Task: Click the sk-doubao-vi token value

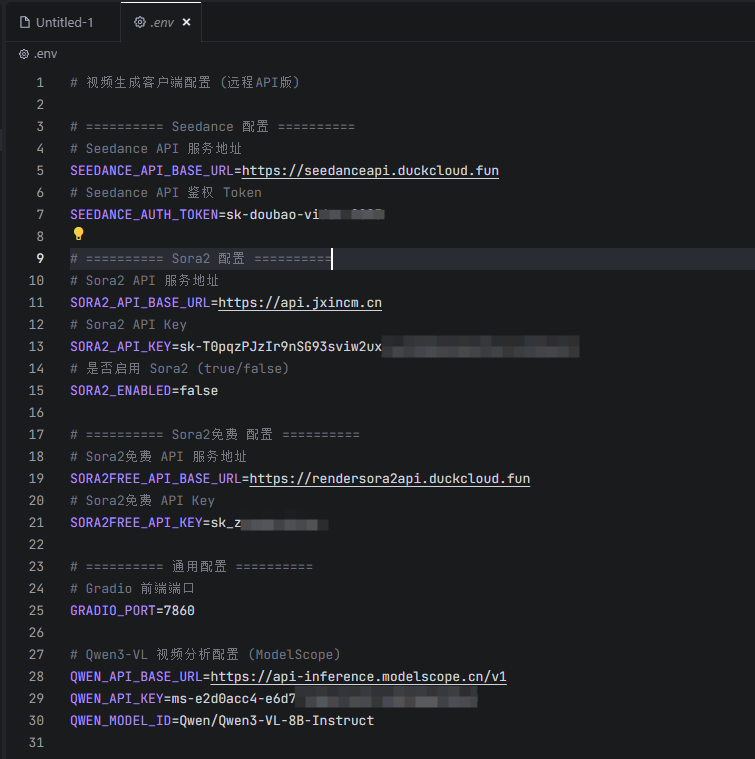Action: pos(272,215)
